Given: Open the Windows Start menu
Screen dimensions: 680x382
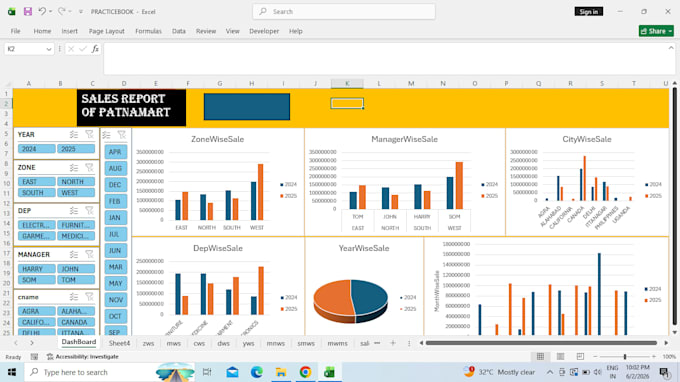Looking at the screenshot, I should [x=12, y=372].
